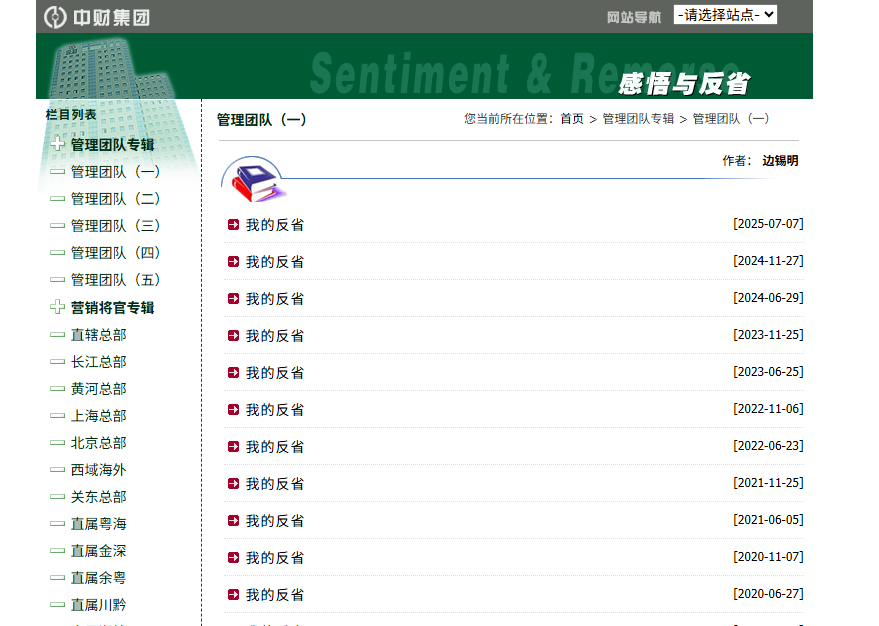Expand the 管理团队专辑 plus icon

[58, 145]
